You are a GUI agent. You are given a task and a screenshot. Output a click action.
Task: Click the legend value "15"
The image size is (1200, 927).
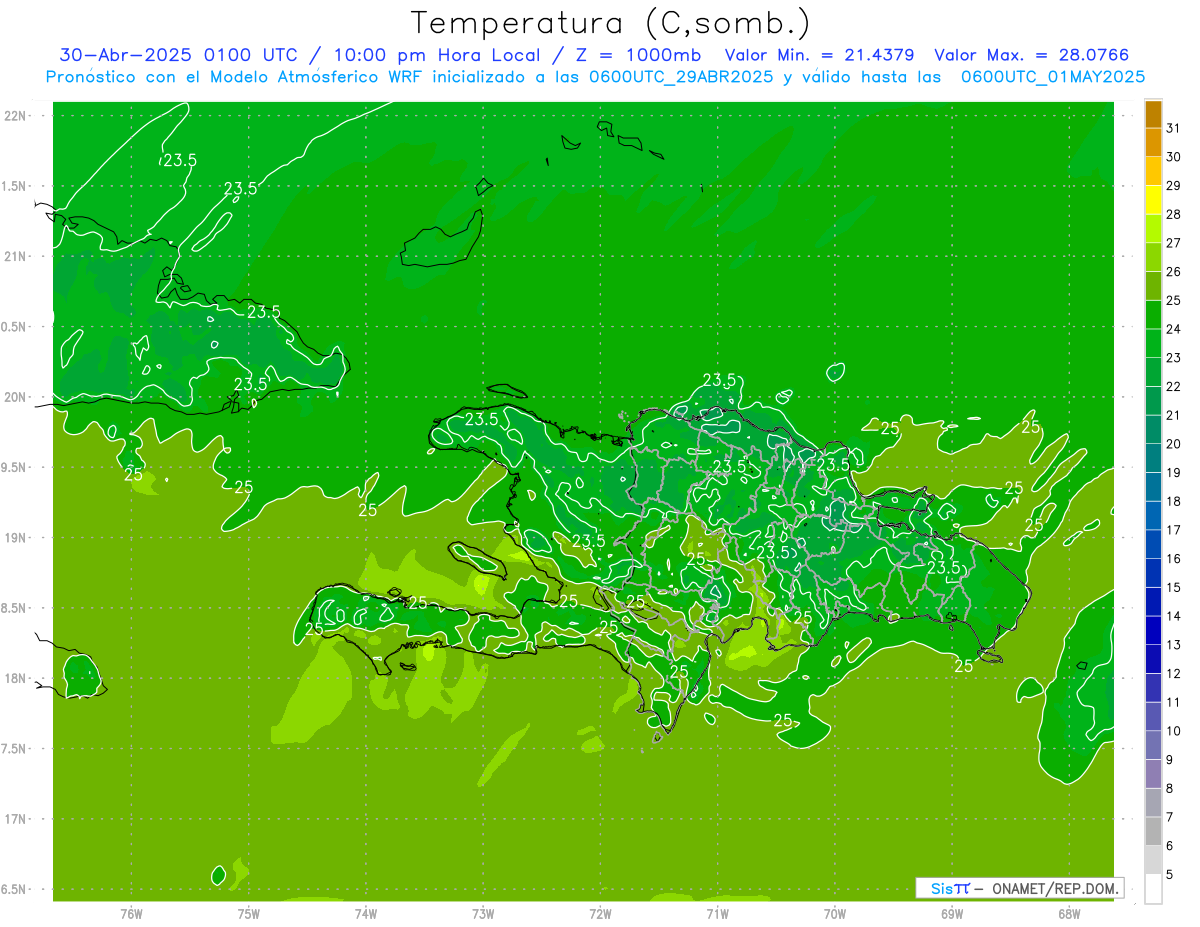[x=1173, y=587]
